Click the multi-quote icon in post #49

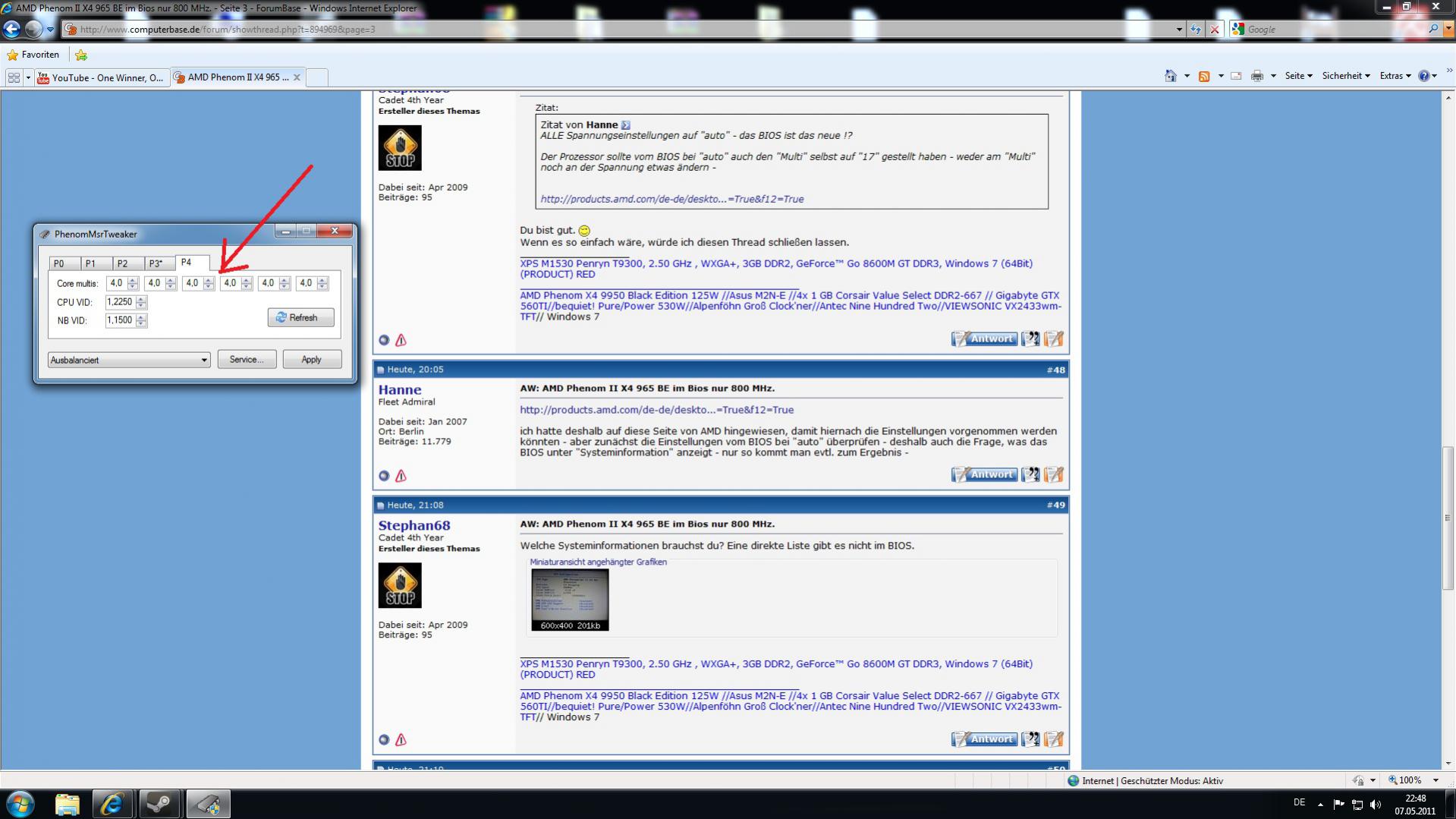pyautogui.click(x=1030, y=739)
